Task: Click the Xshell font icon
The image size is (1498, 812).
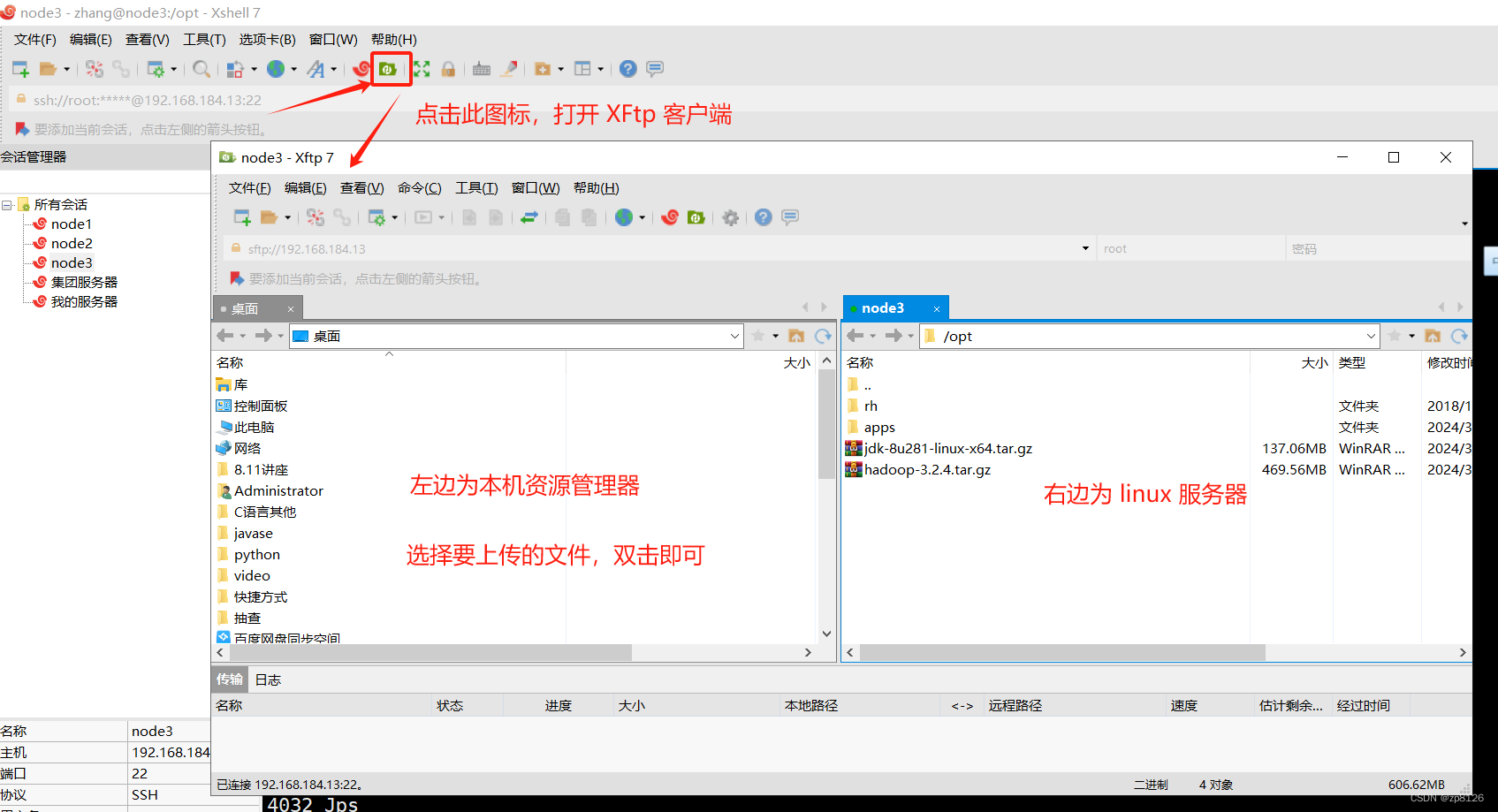Action: click(316, 69)
